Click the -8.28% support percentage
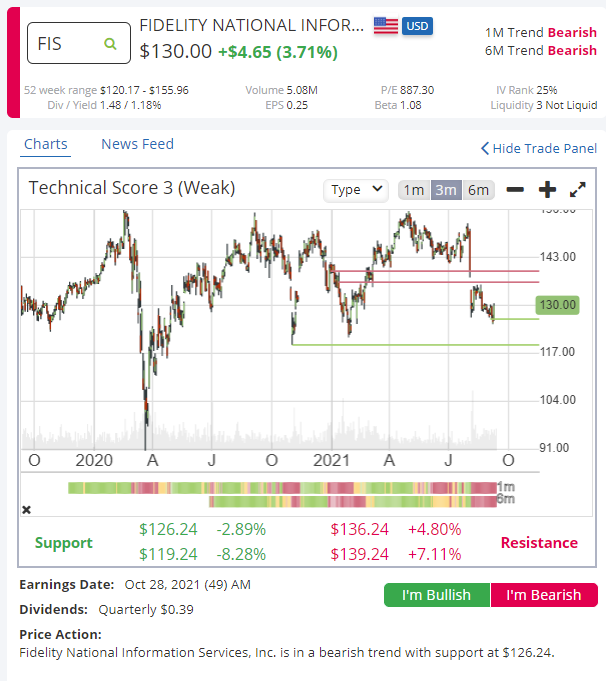This screenshot has width=606, height=681. tap(241, 554)
